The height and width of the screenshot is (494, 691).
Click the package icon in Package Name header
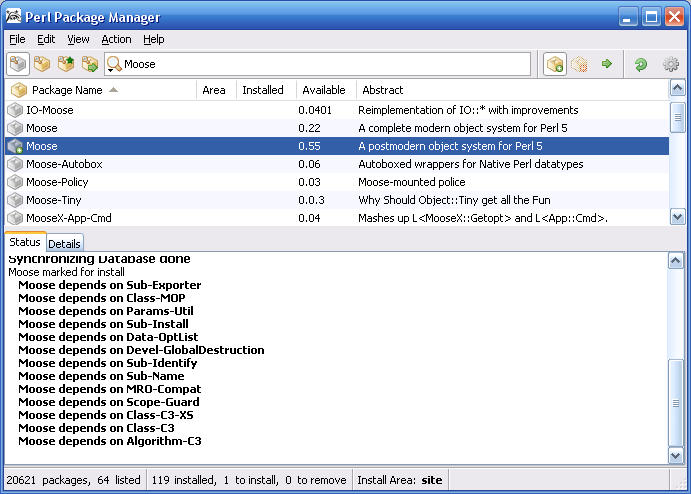(19, 90)
